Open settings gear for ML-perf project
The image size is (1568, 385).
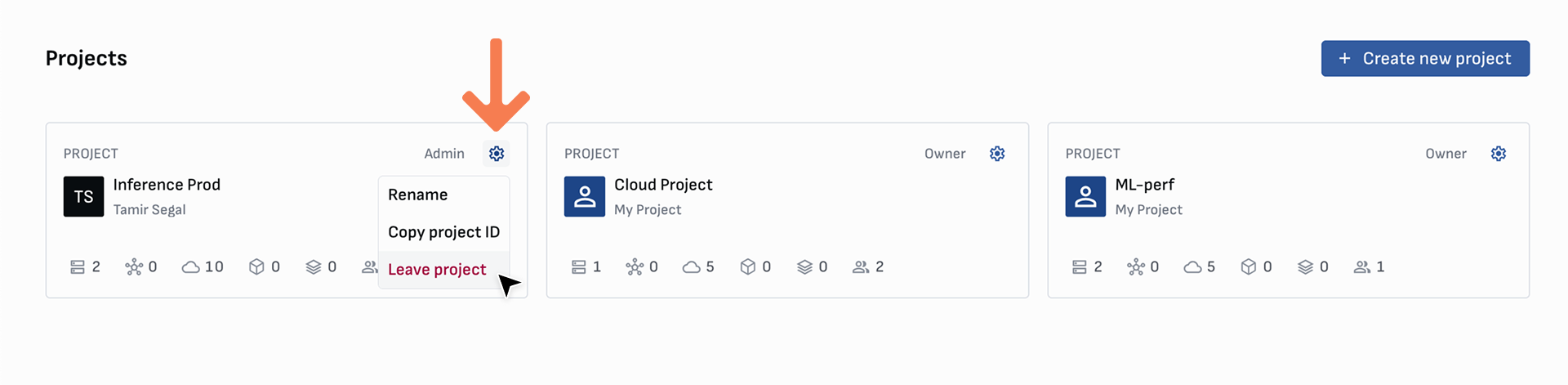tap(1498, 154)
